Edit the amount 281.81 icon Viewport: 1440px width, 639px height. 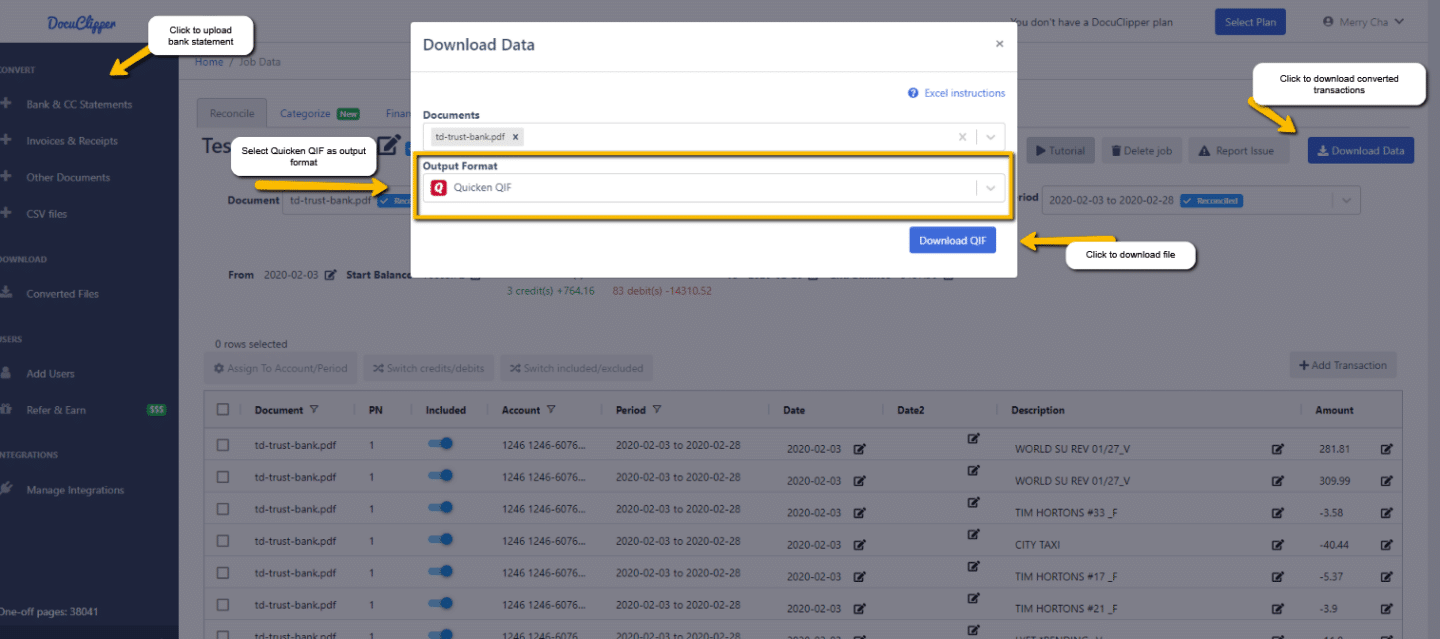coord(1387,449)
